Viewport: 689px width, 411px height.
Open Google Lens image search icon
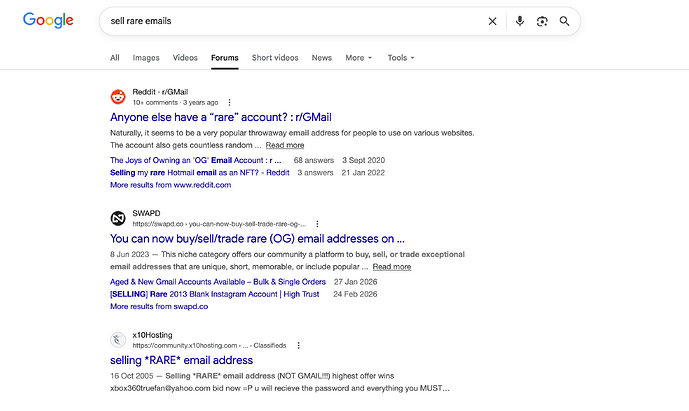click(542, 21)
